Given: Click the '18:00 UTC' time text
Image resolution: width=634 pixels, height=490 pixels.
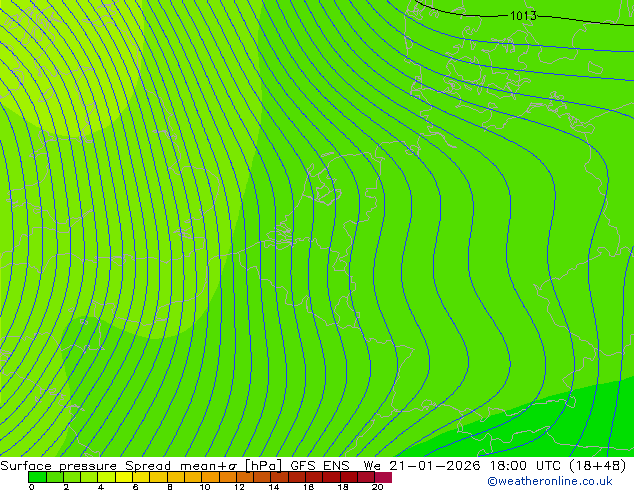Looking at the screenshot, I should click(528, 466).
